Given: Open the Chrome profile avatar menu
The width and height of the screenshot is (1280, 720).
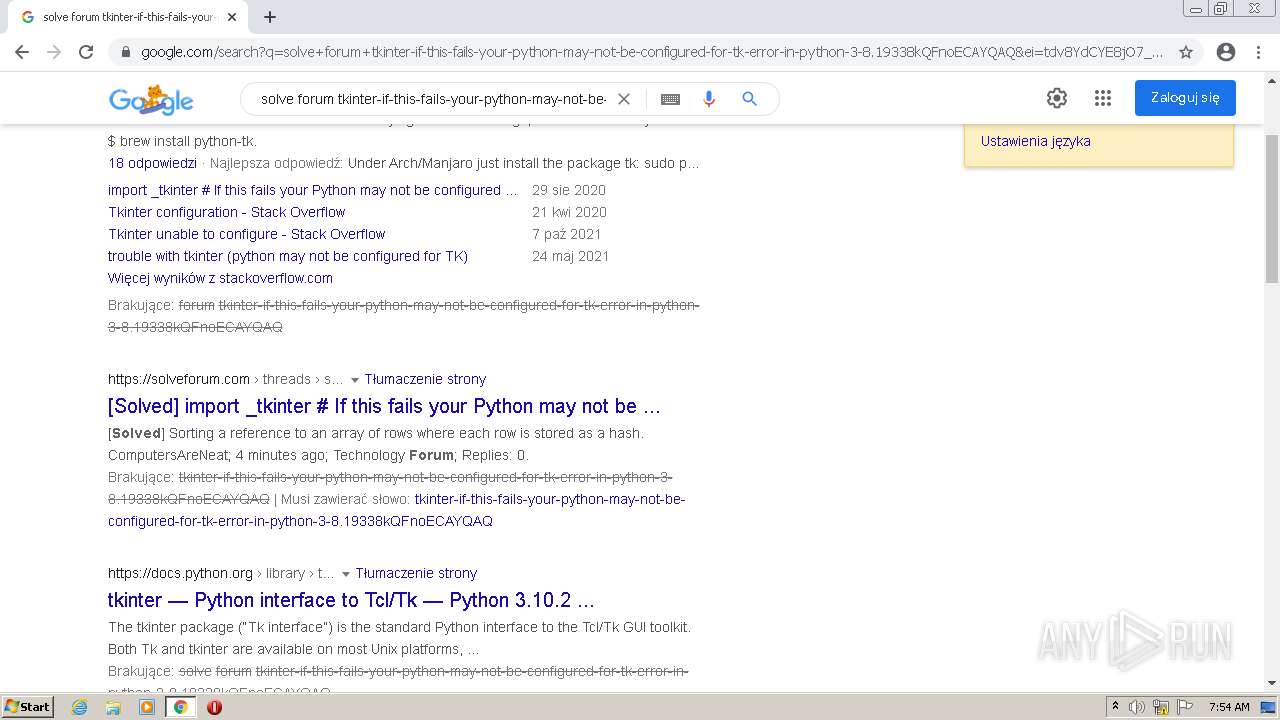Looking at the screenshot, I should tap(1225, 52).
